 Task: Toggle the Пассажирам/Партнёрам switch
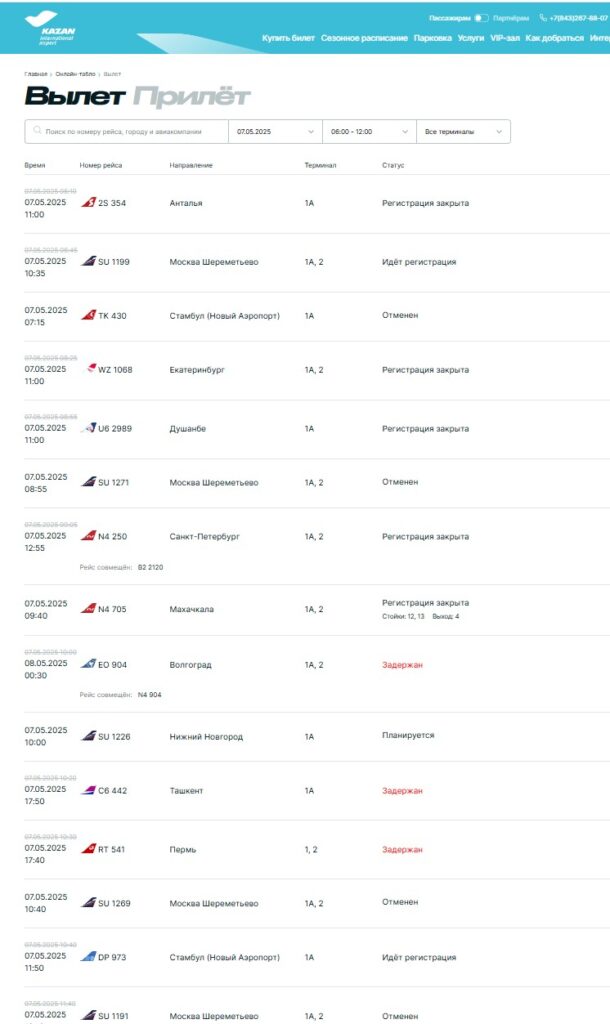pos(481,18)
